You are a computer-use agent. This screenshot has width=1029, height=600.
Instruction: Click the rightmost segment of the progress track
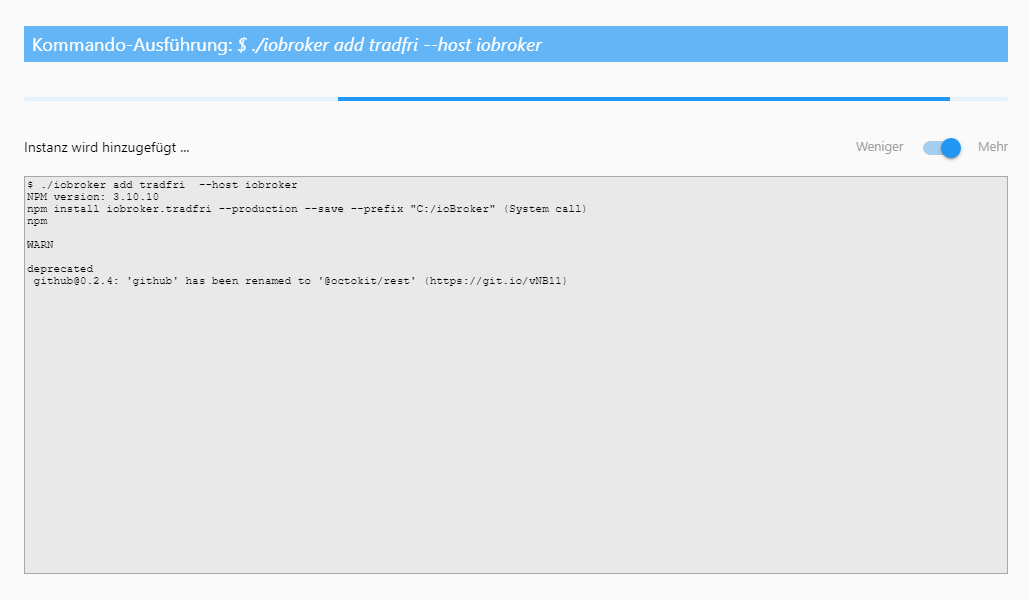click(x=985, y=99)
